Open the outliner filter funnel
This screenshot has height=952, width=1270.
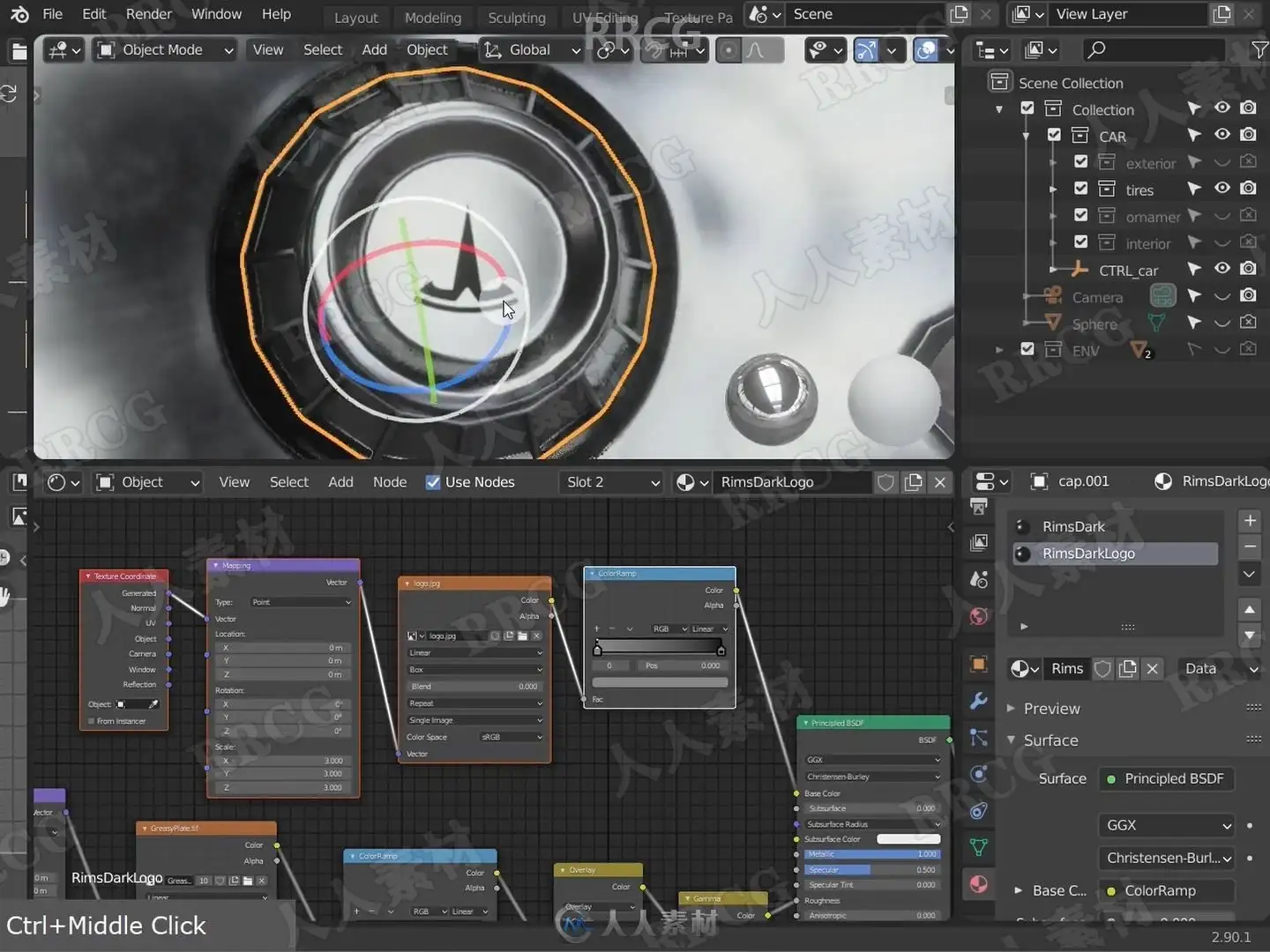click(1260, 50)
